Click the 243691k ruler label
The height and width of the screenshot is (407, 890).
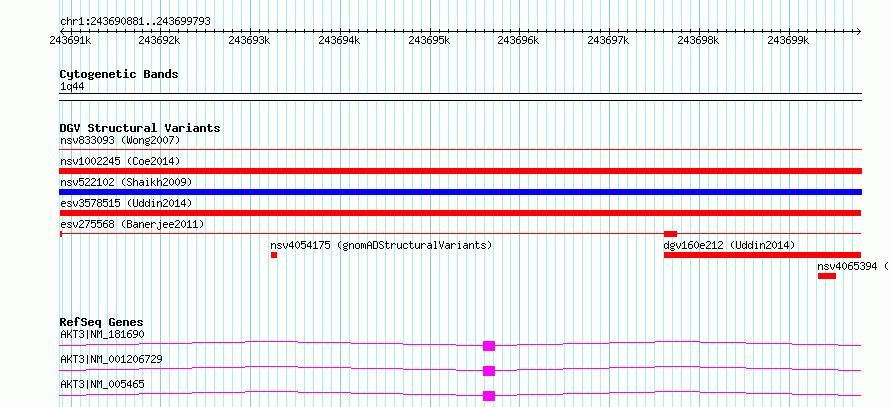click(71, 40)
